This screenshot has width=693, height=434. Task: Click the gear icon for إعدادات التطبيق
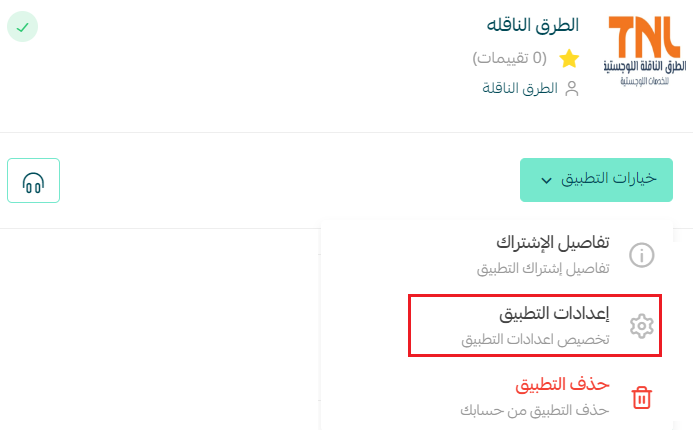point(641,326)
